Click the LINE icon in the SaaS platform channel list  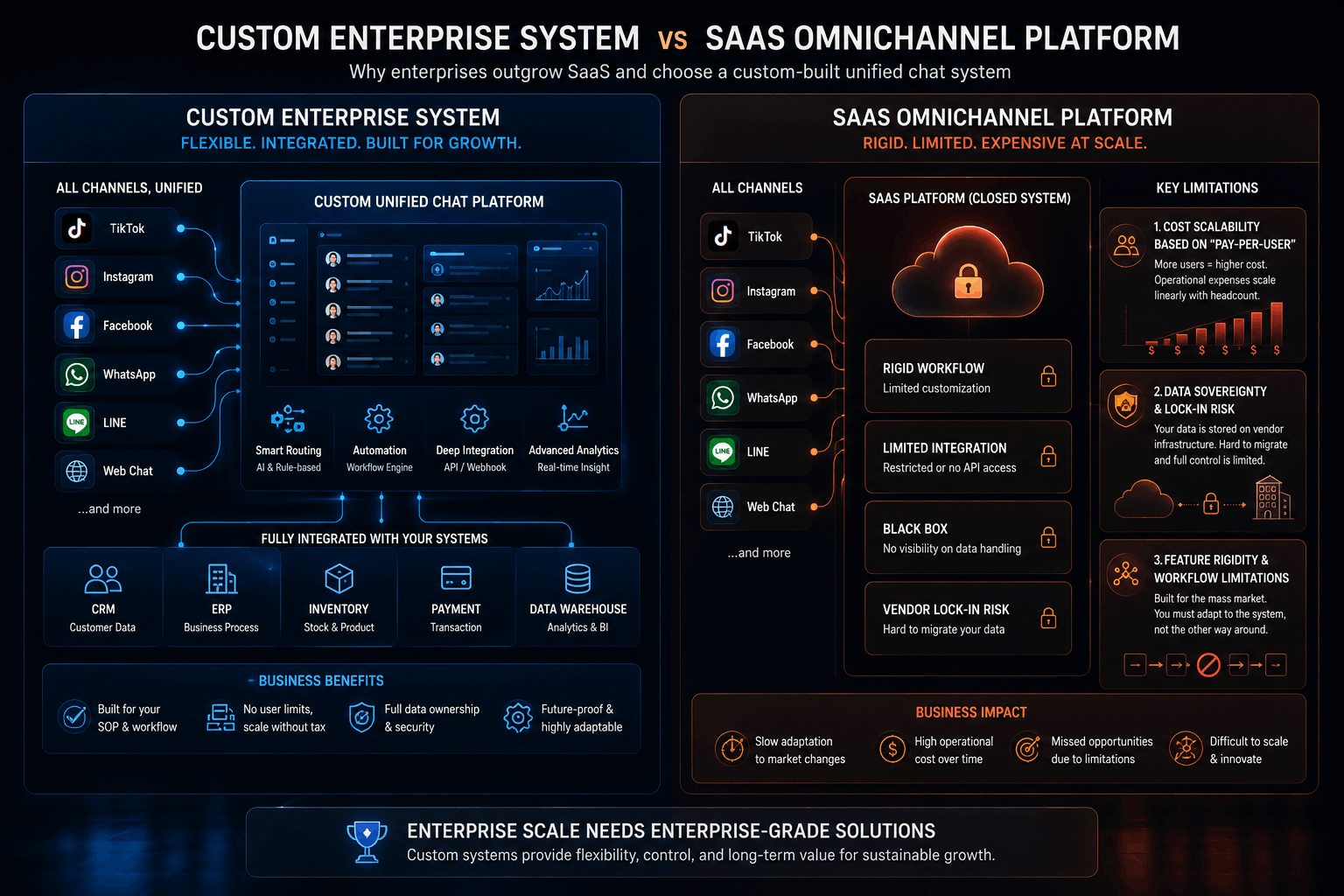coord(723,451)
